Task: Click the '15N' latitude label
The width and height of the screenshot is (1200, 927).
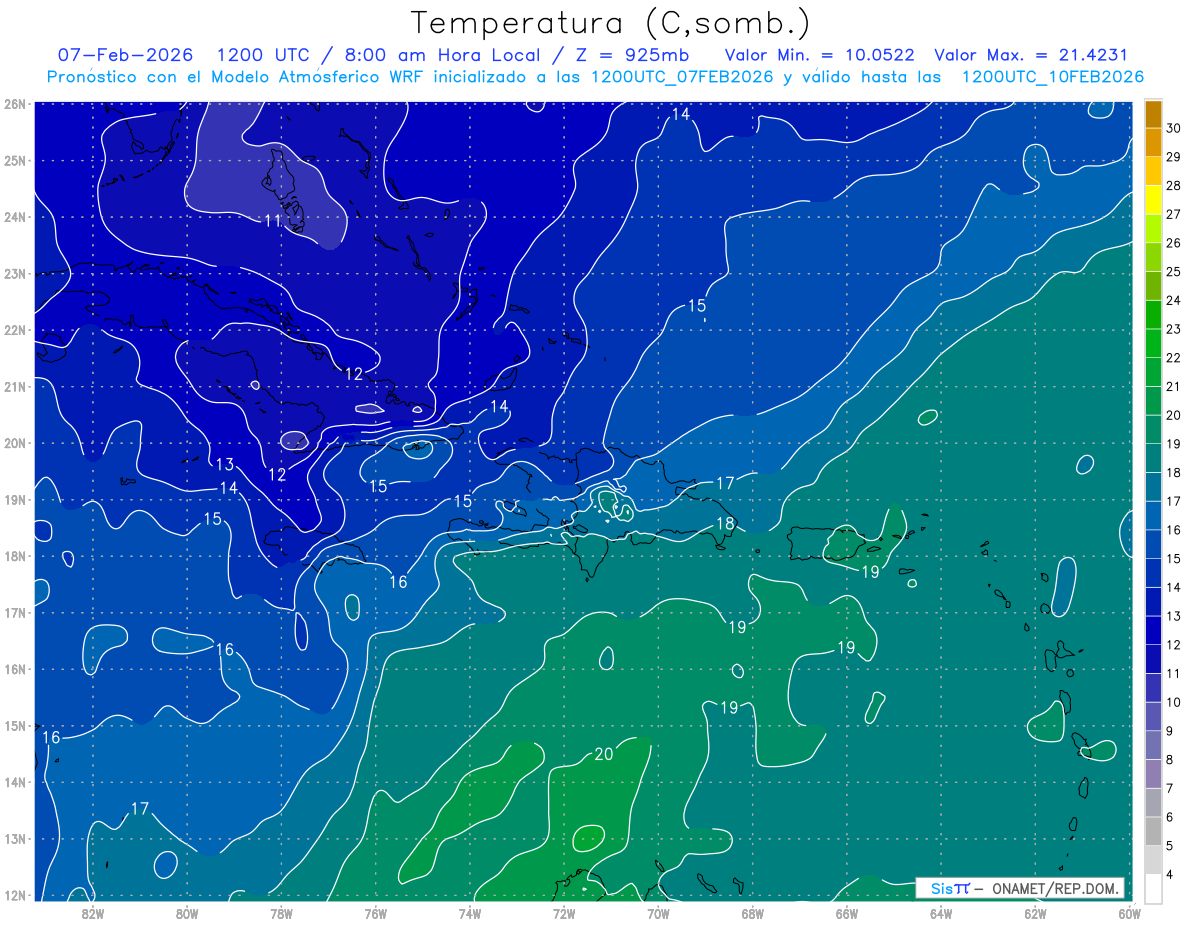Action: pyautogui.click(x=14, y=726)
